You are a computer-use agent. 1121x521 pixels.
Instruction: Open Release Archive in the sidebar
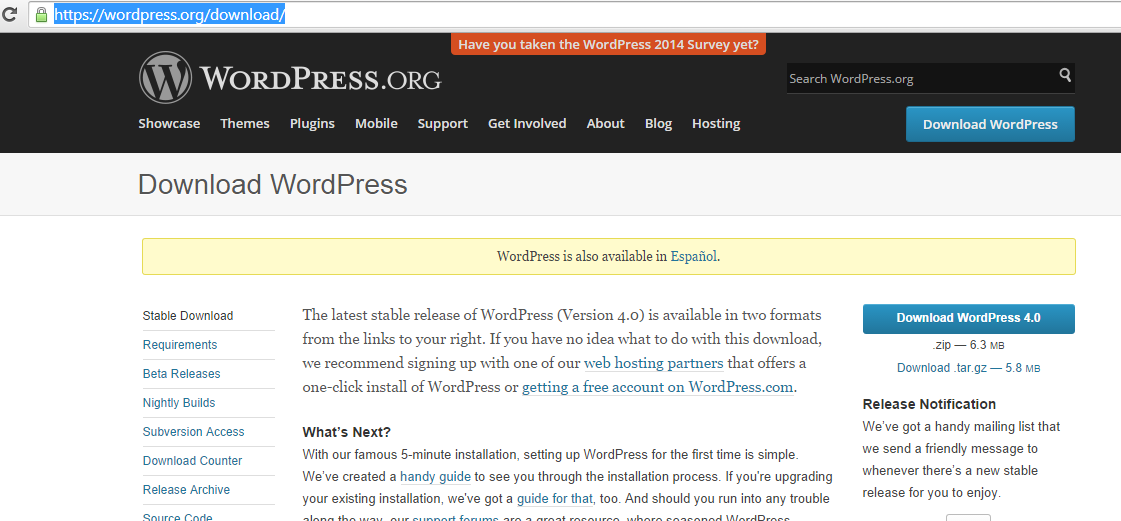[187, 490]
